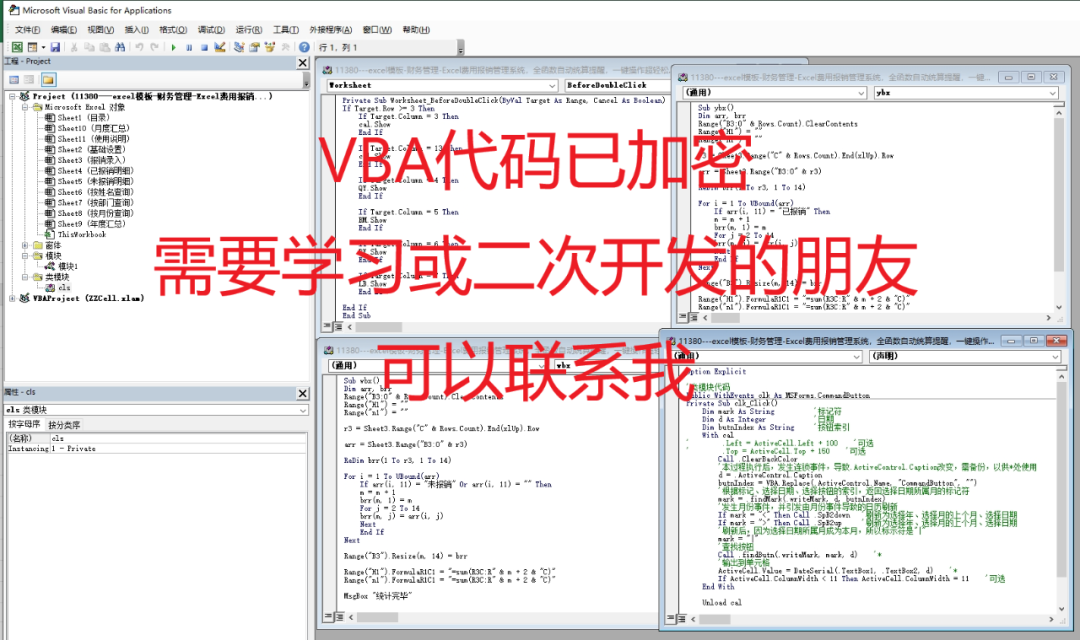Open the 文件(F) menu
Viewport: 1080px width, 640px height.
27,30
